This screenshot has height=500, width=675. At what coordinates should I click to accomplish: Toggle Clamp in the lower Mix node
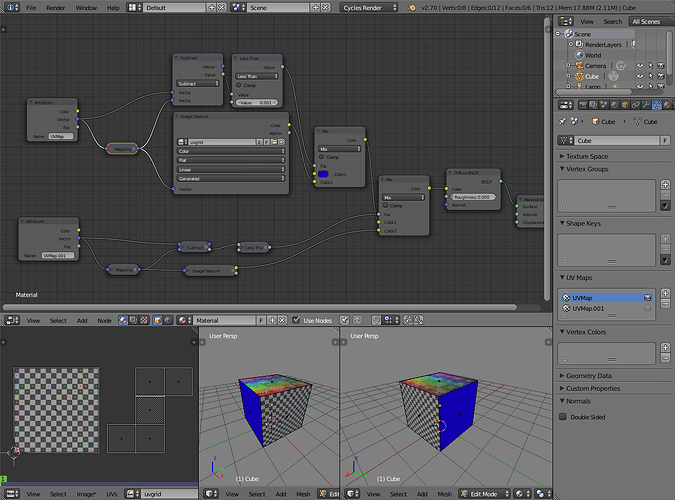385,205
